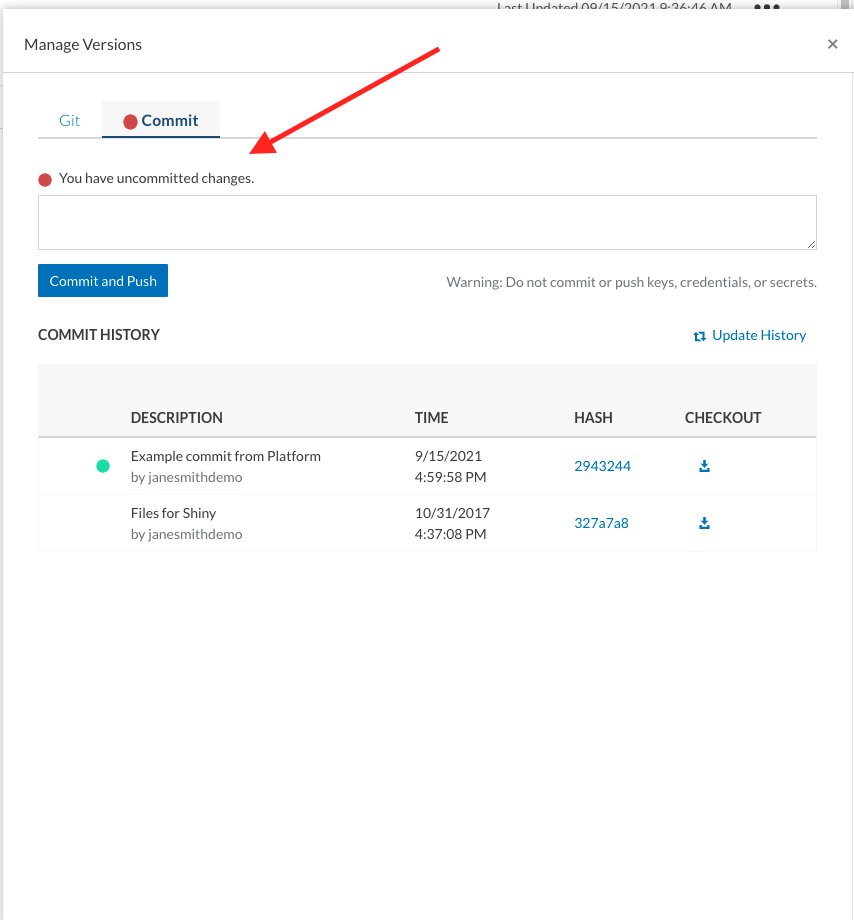Click red indicator beside uncommitted changes message

click(x=45, y=180)
